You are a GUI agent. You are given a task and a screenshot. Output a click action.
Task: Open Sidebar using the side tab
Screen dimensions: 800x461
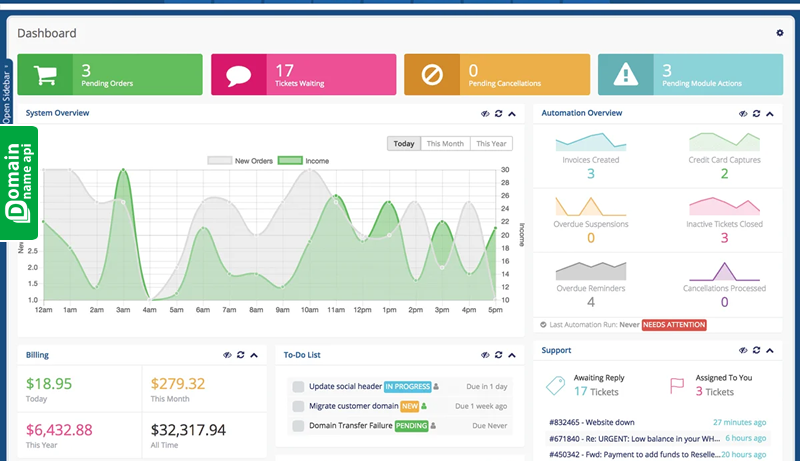click(6, 93)
